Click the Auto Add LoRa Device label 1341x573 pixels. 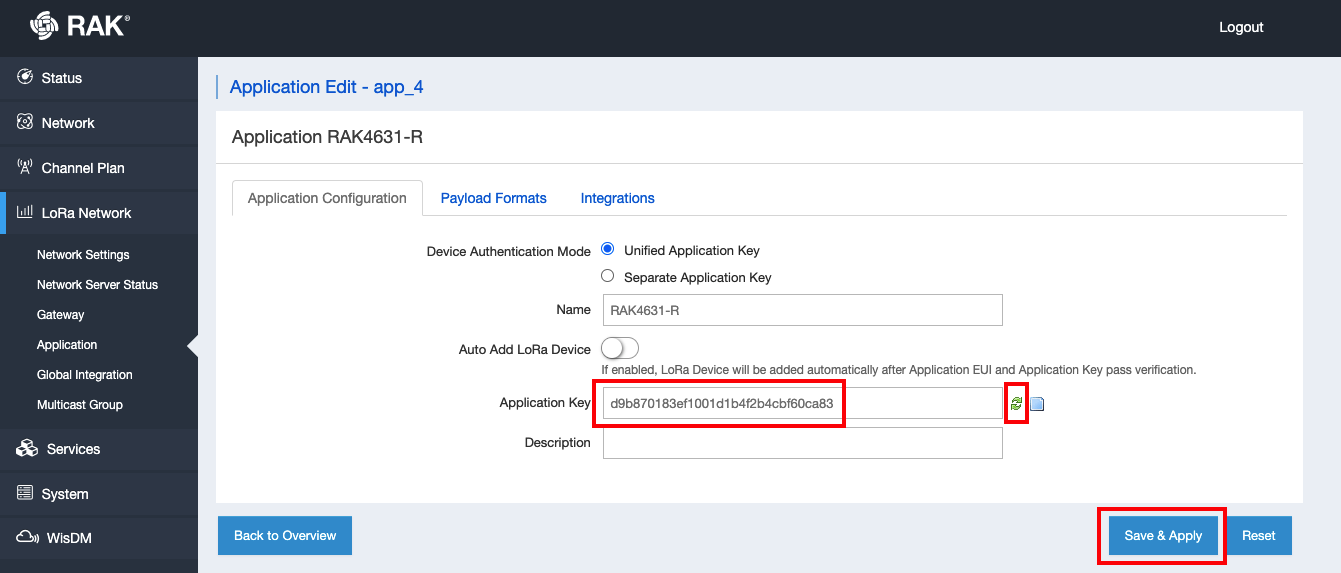[x=525, y=349]
